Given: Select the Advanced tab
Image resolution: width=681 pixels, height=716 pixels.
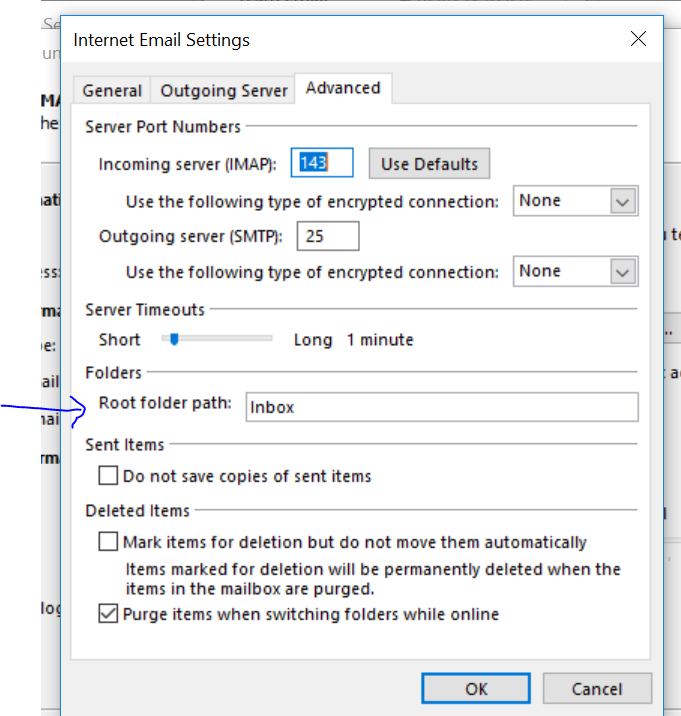Looking at the screenshot, I should (x=343, y=88).
